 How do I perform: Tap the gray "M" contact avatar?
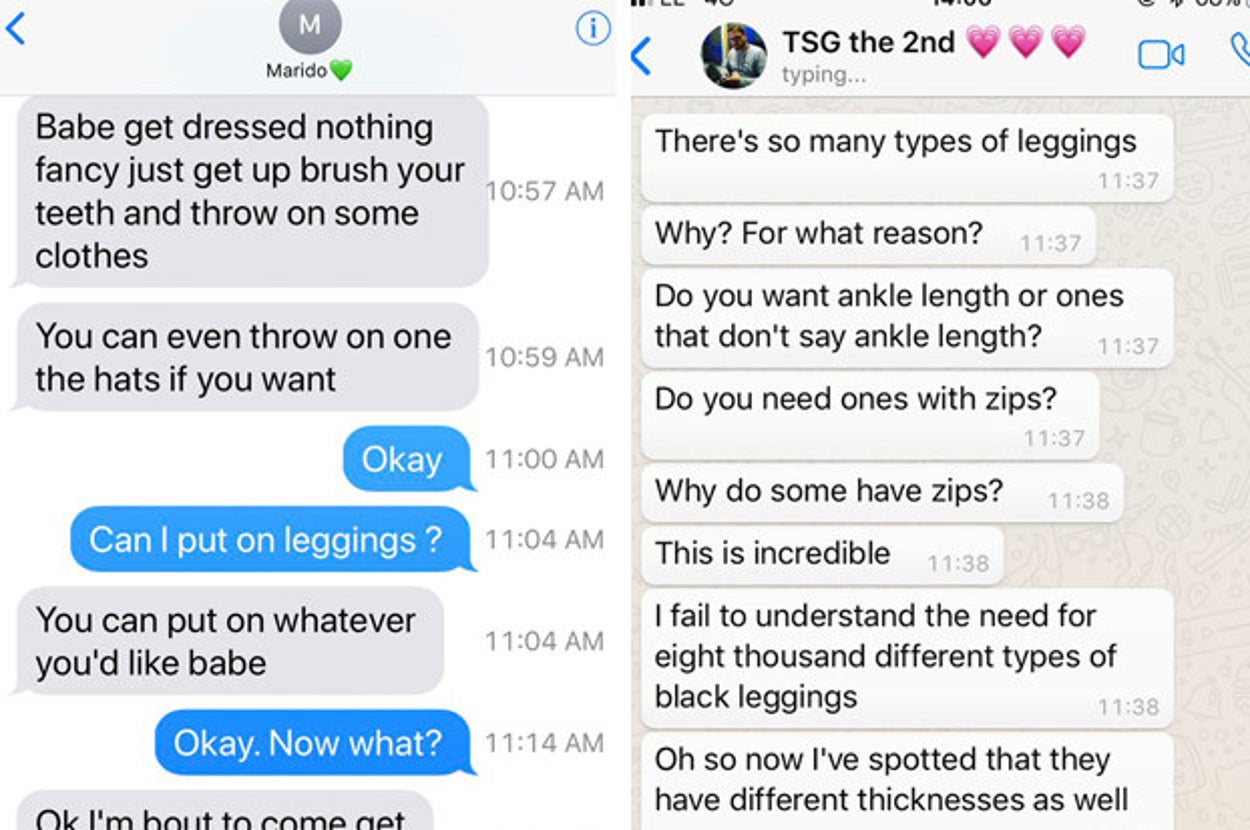pyautogui.click(x=310, y=26)
